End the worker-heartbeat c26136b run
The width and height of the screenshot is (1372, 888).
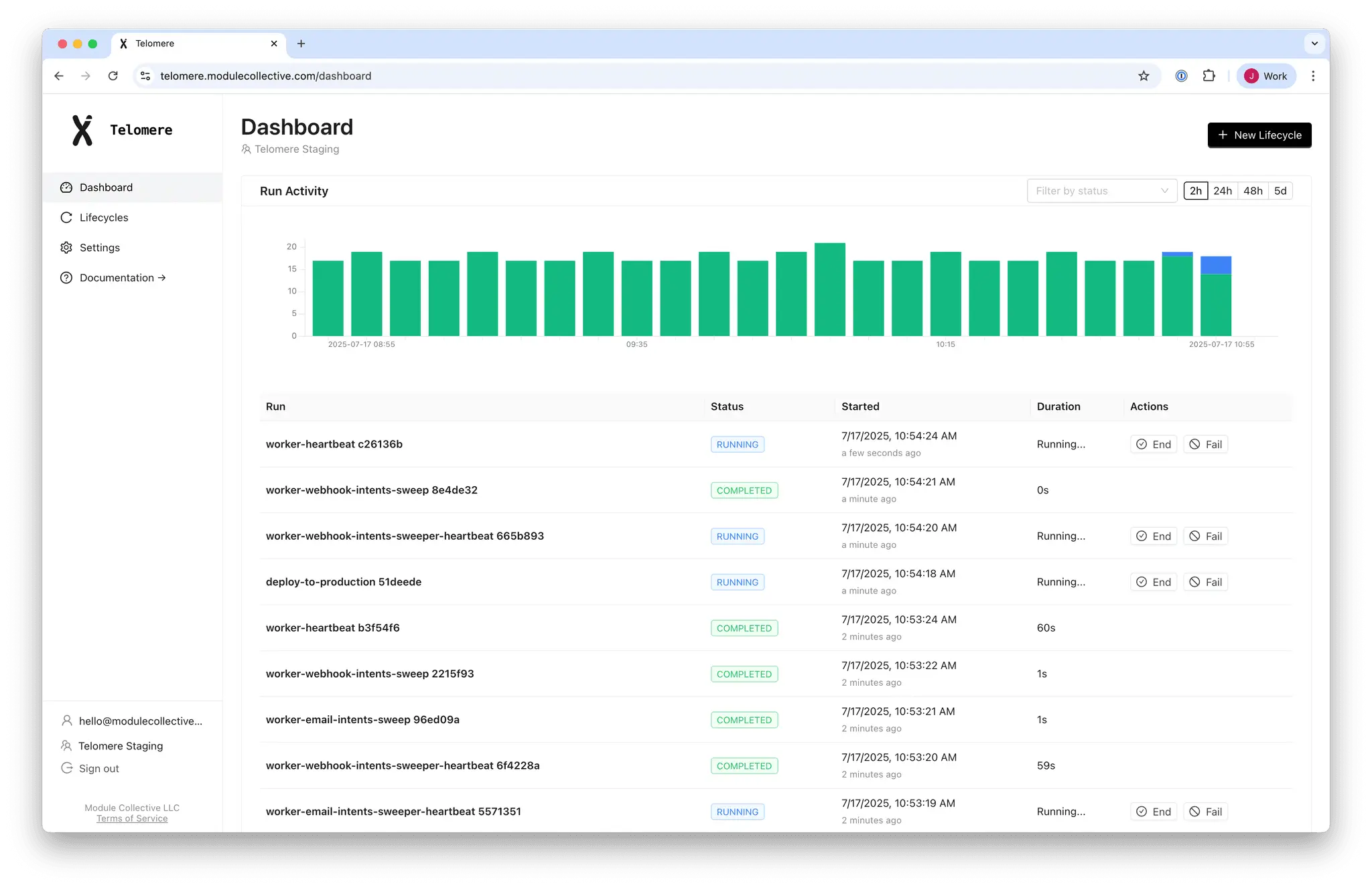coord(1154,444)
